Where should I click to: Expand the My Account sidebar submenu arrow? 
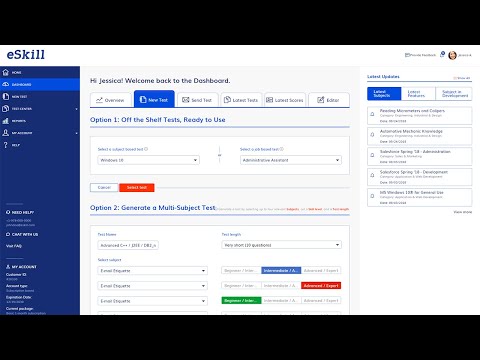tap(76, 133)
